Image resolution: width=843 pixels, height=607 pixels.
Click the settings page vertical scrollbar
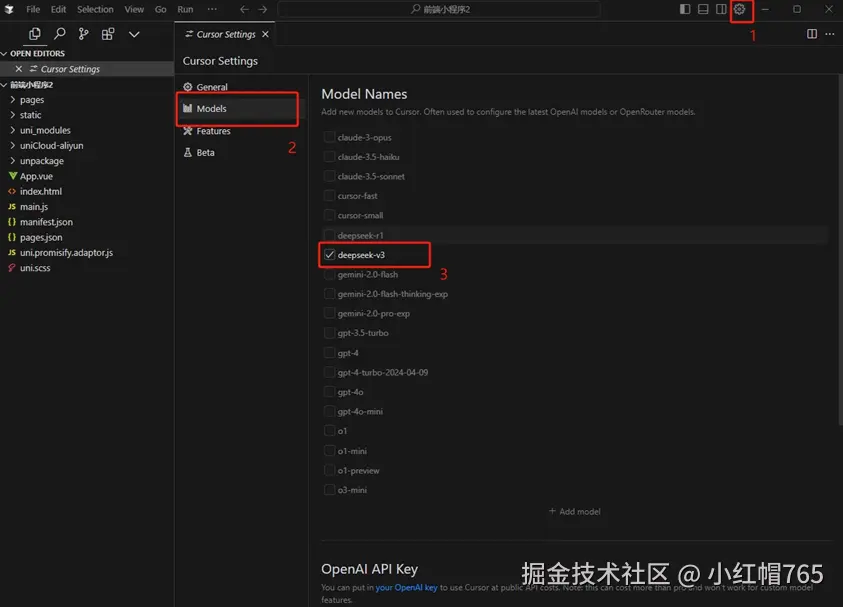point(840,251)
